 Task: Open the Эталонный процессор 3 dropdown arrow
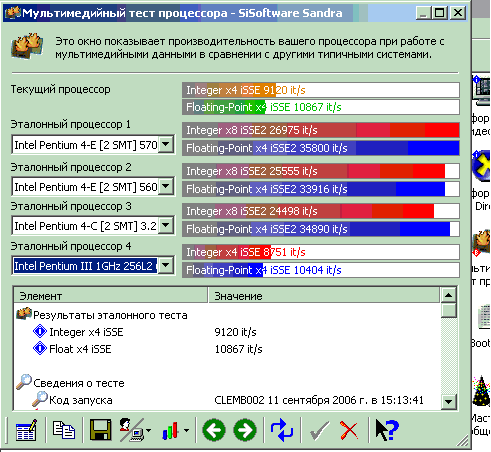coord(165,226)
